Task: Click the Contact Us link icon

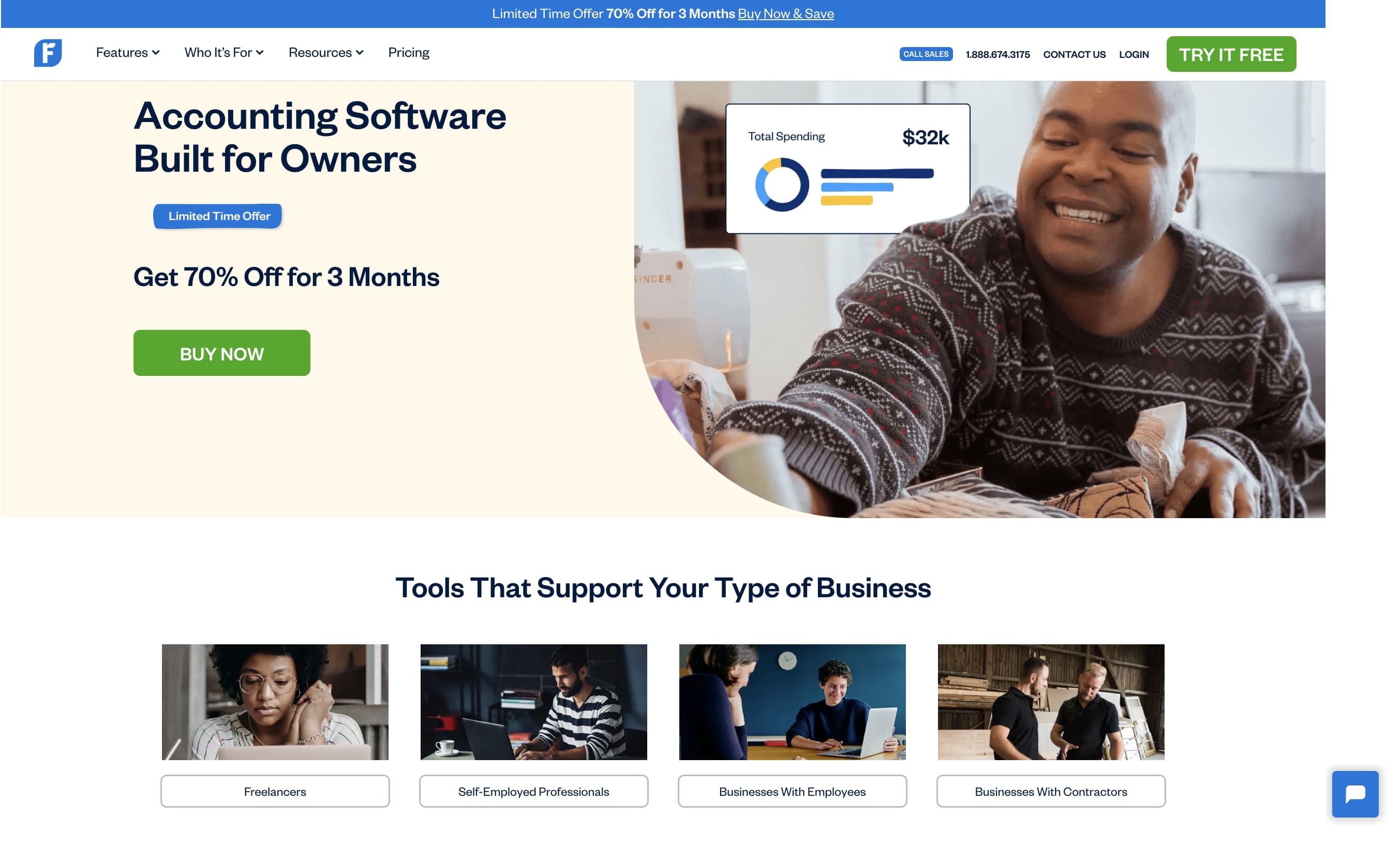Action: coord(1074,54)
